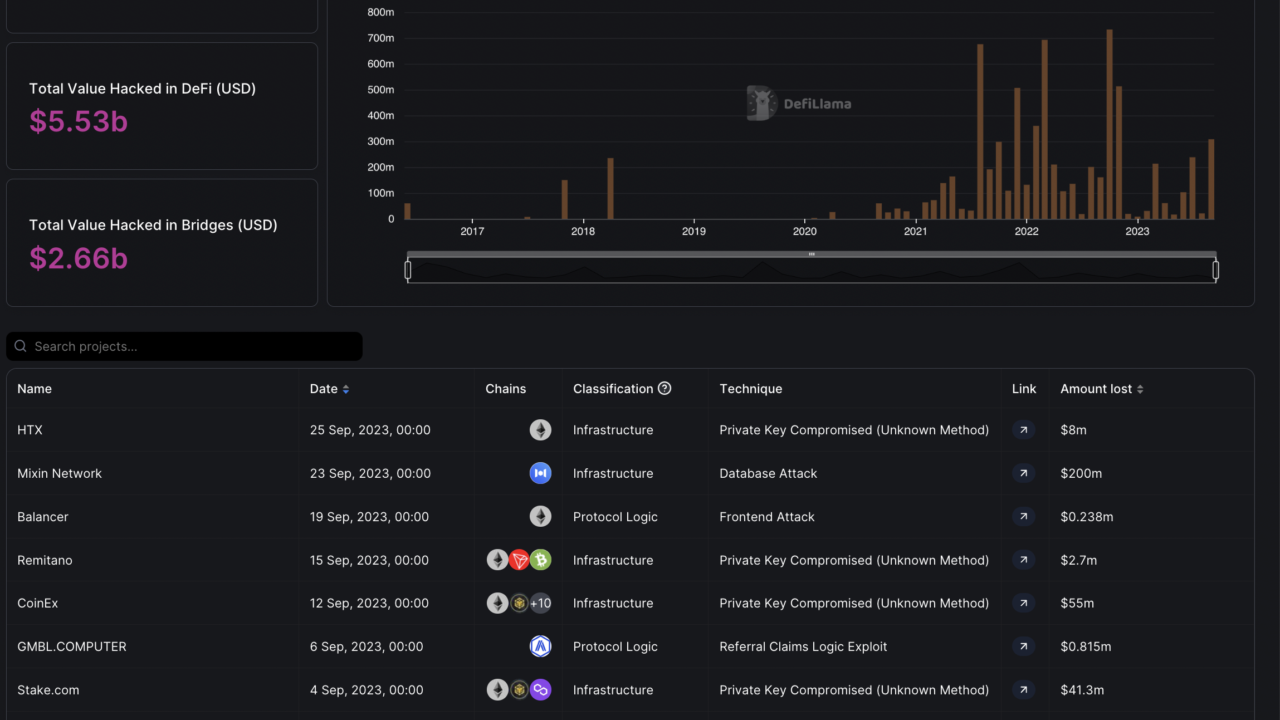
Task: Open the CoinEx row link arrow
Action: tap(1023, 603)
